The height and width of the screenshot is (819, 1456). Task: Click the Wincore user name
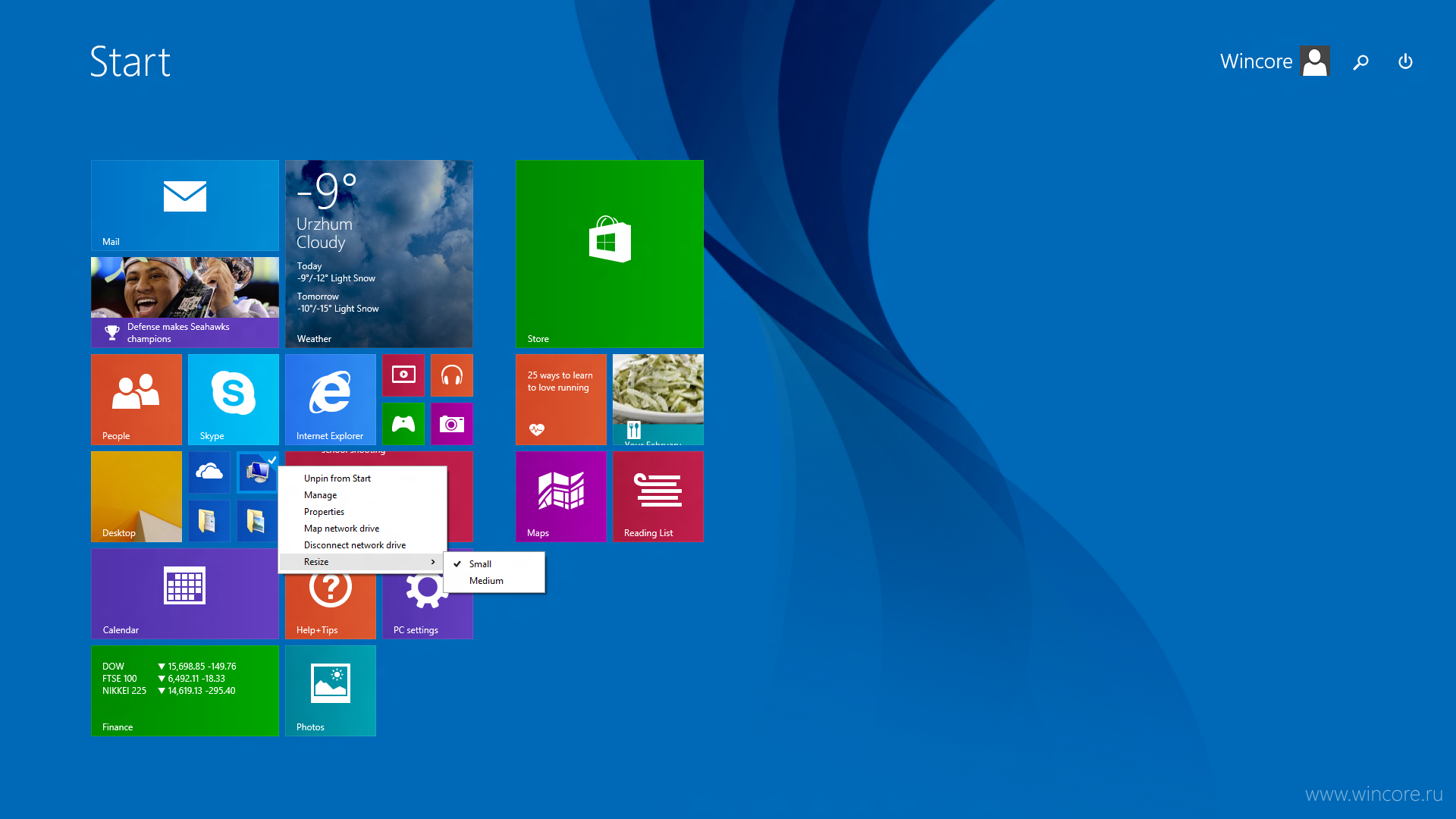[x=1256, y=61]
